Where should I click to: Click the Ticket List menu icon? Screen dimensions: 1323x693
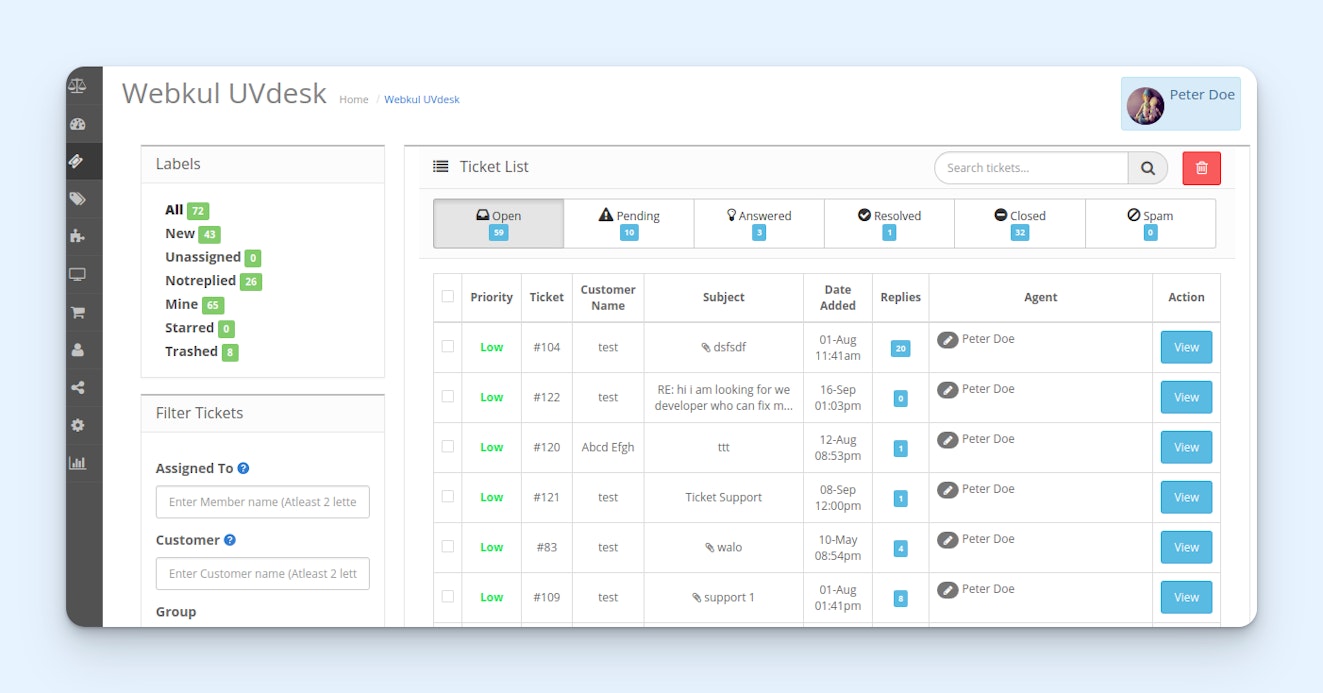coord(440,167)
